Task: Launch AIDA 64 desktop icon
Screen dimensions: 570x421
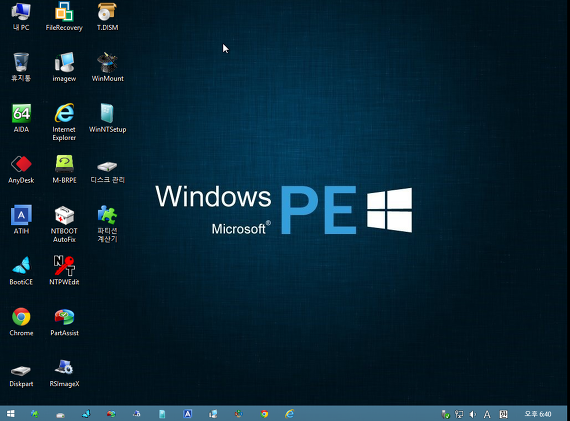Action: [21, 118]
